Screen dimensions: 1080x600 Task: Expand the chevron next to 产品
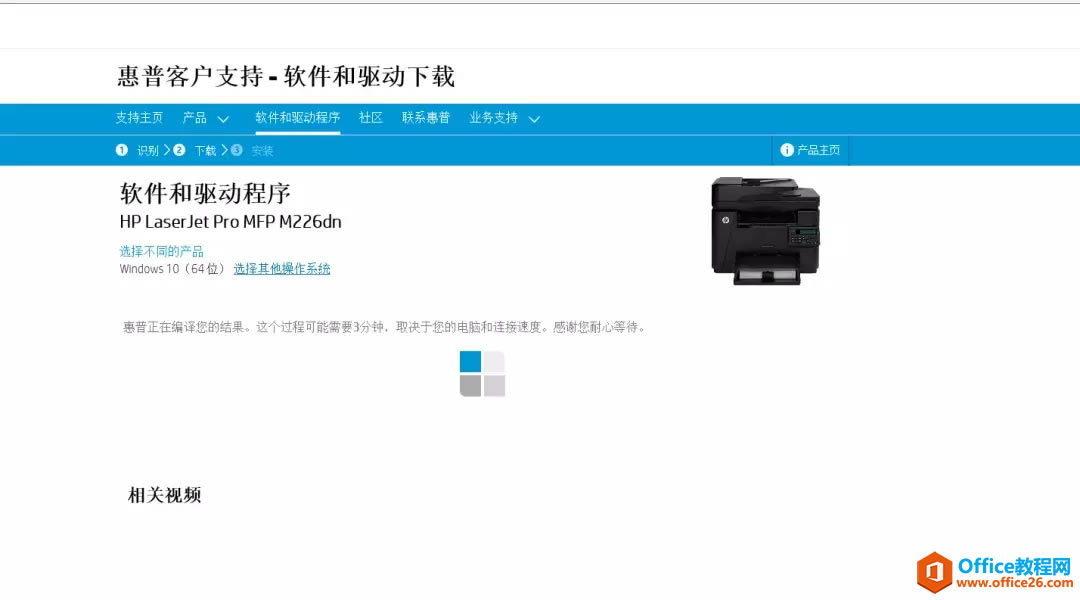point(223,119)
